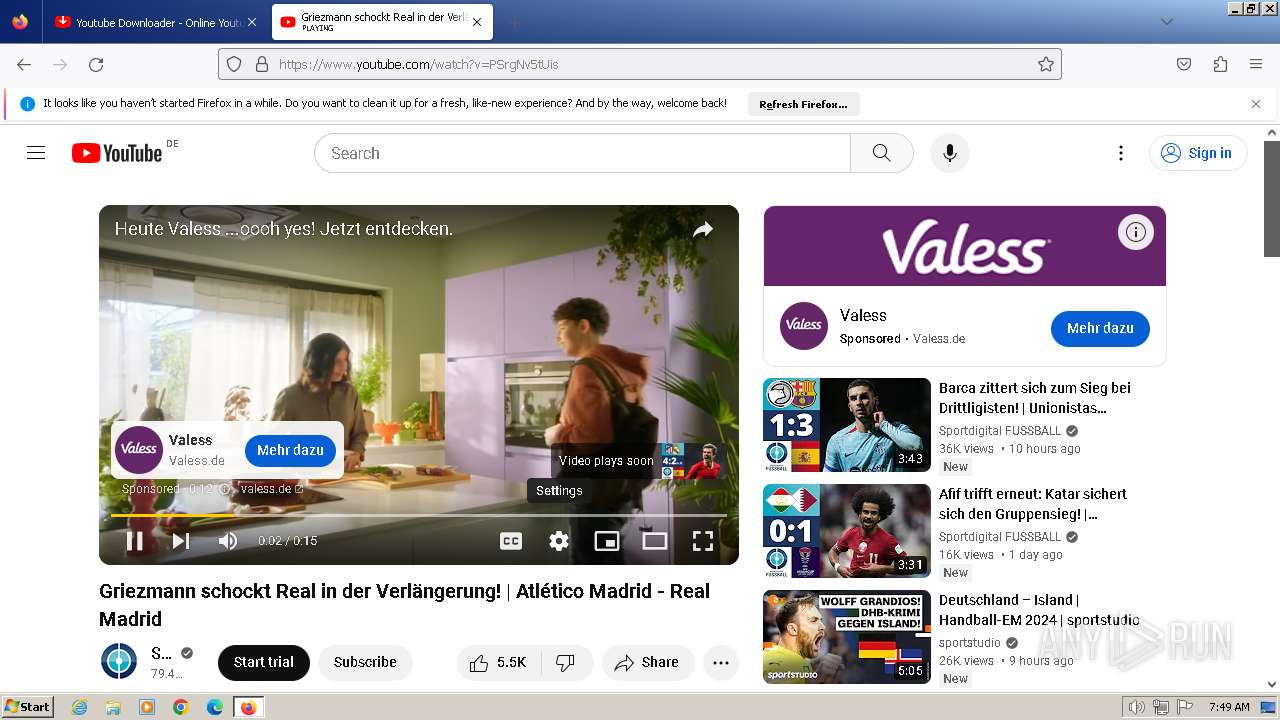Open Chrome from the taskbar
Viewport: 1280px width, 720px height.
coord(181,707)
